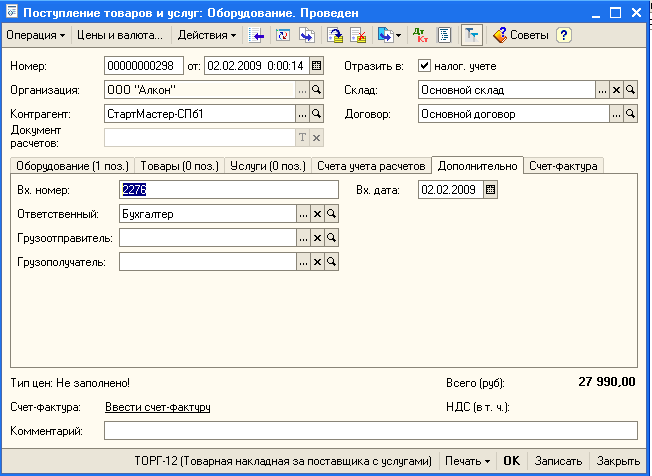Open the magnifier for Грузоотправитель field
The width and height of the screenshot is (652, 476).
pyautogui.click(x=331, y=238)
